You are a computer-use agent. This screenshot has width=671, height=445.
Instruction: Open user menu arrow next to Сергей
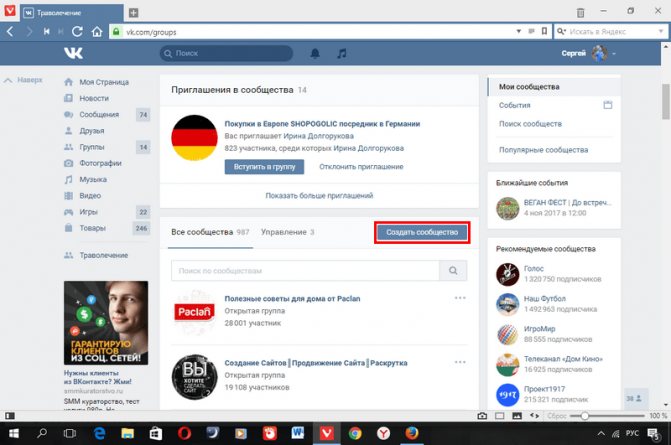pyautogui.click(x=614, y=54)
